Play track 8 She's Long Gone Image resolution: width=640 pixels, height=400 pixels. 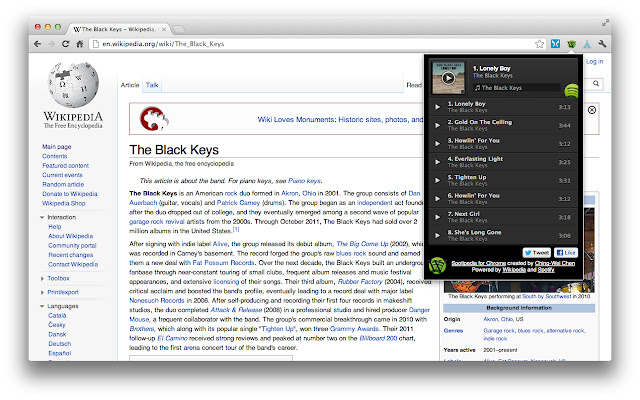[437, 236]
